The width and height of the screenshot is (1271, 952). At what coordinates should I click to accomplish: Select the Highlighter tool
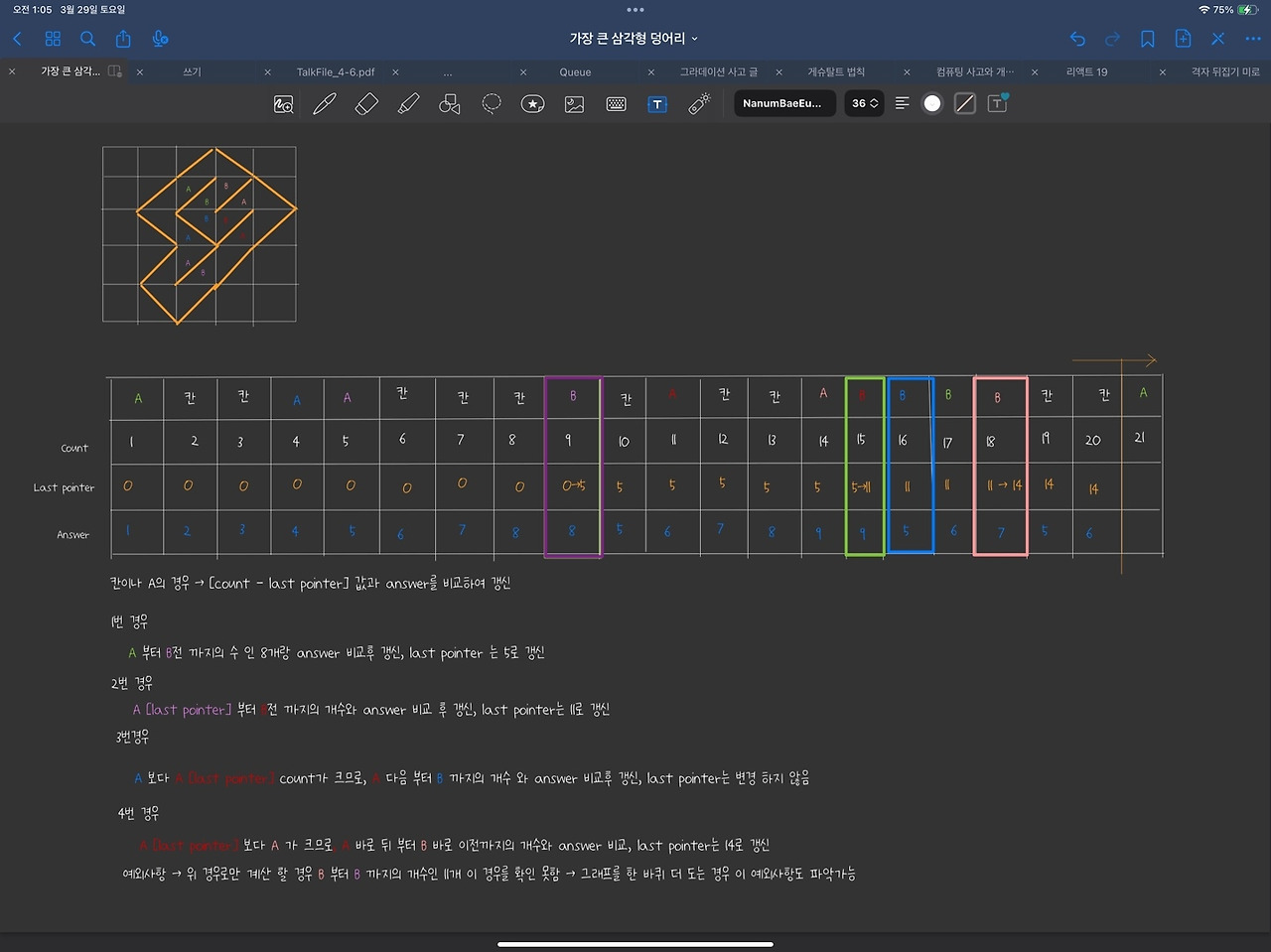(408, 103)
